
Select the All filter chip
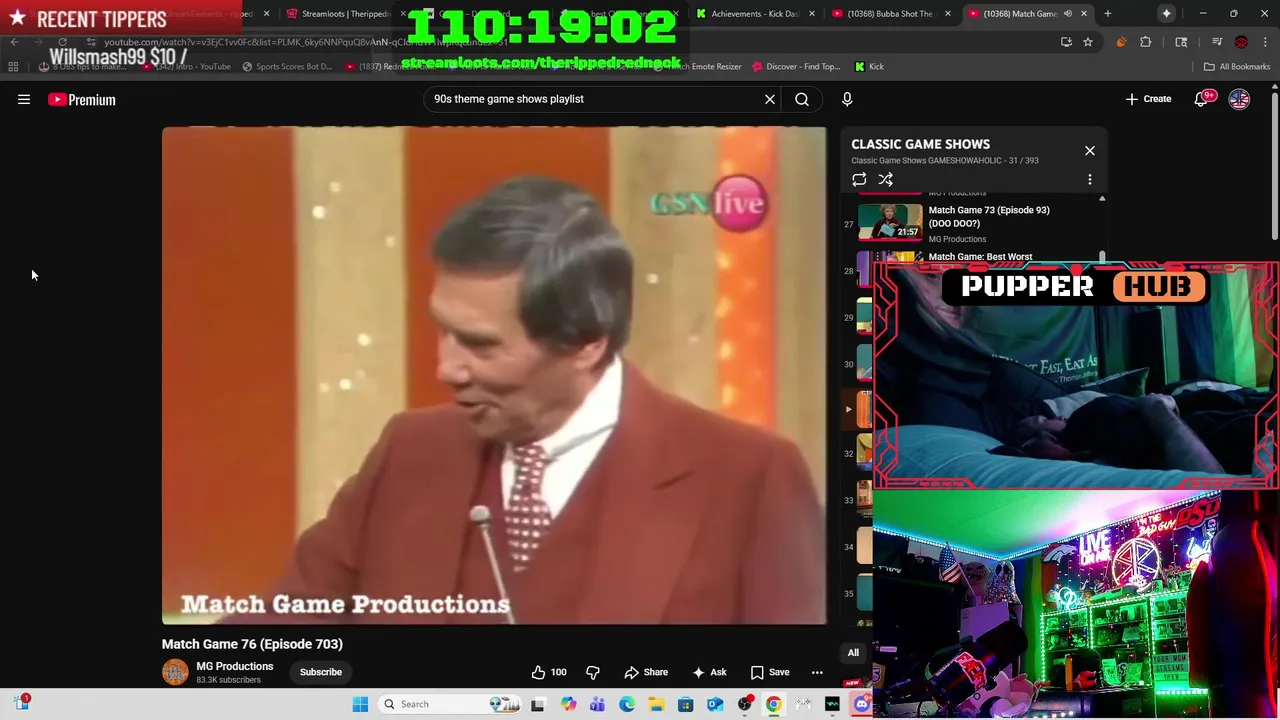click(853, 653)
